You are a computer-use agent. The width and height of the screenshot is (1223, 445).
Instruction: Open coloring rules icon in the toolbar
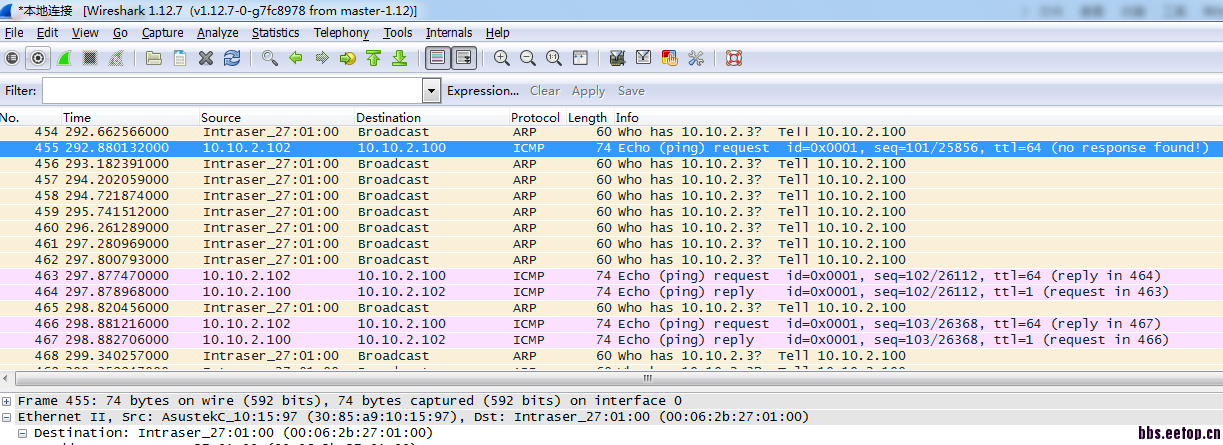click(670, 58)
